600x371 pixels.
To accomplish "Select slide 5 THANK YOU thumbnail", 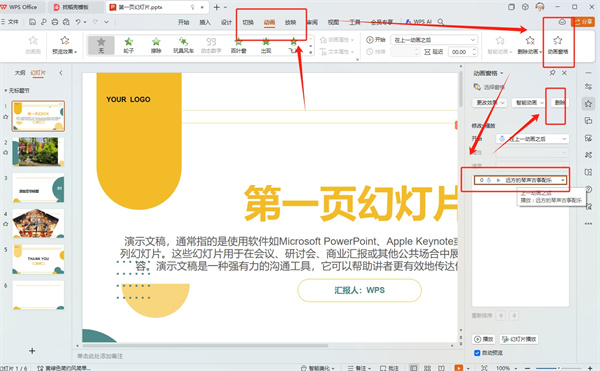I will pyautogui.click(x=38, y=259).
